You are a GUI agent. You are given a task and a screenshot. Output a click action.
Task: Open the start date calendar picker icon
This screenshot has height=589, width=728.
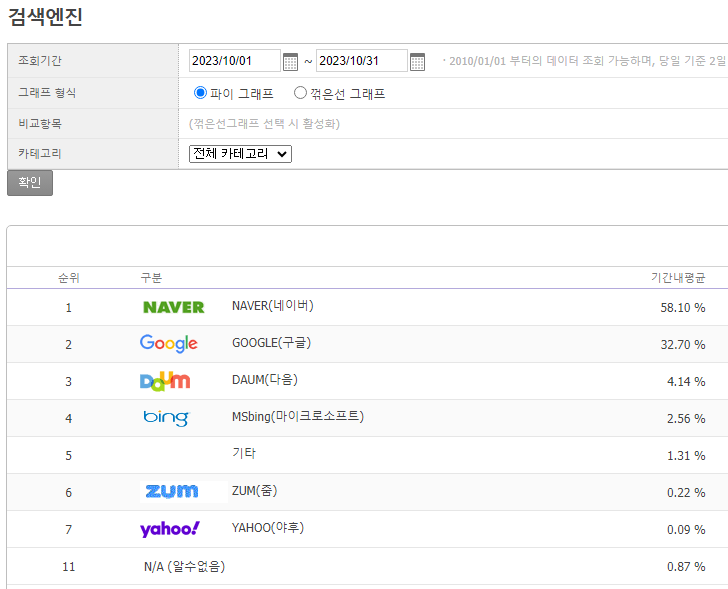(x=291, y=61)
